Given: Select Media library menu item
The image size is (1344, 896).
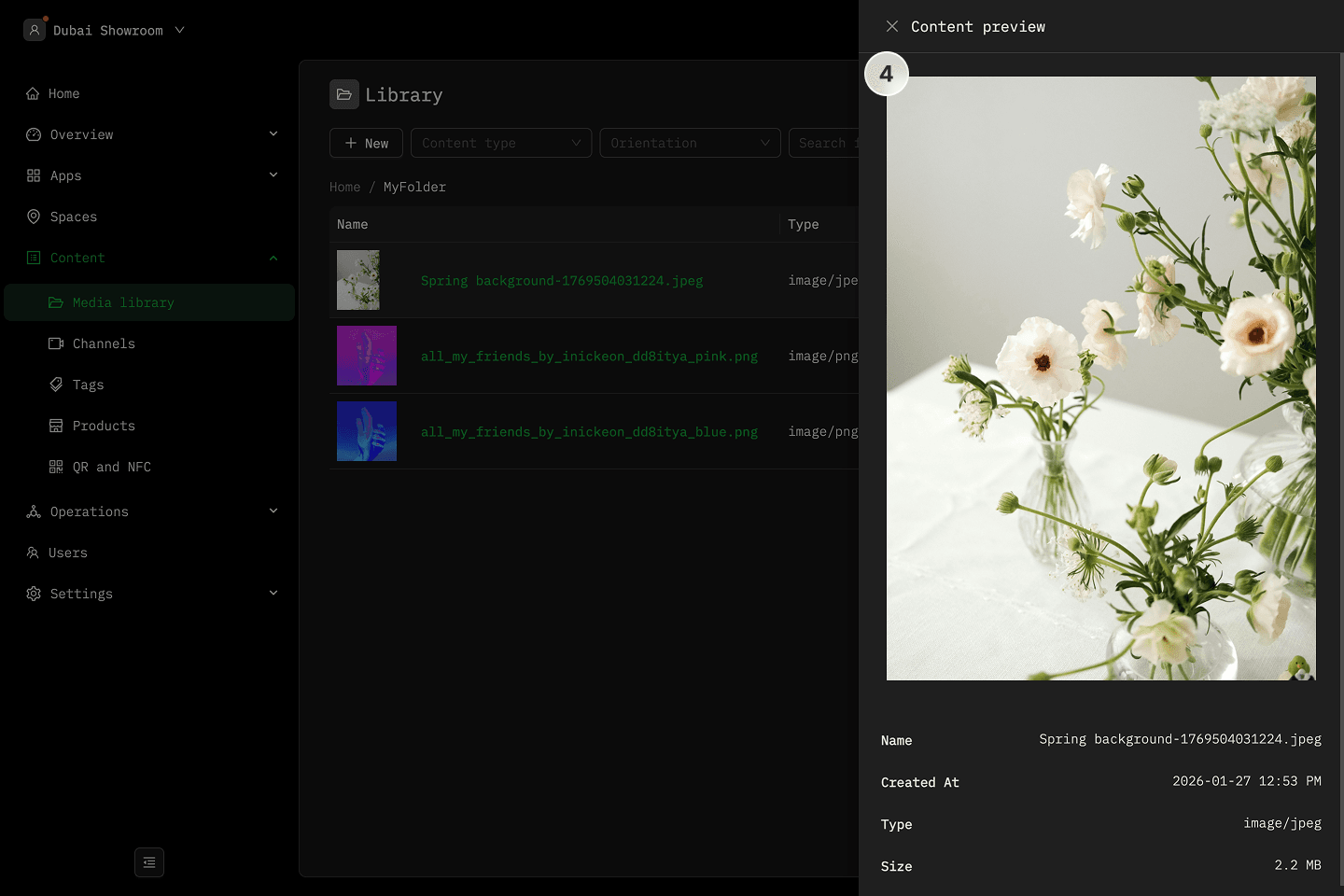Looking at the screenshot, I should [x=123, y=302].
